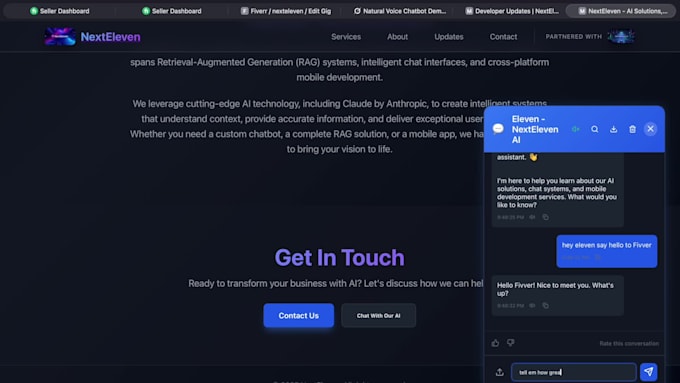Viewport: 680px width, 383px height.
Task: Select the NextEleven - AI Solutions tab
Action: pyautogui.click(x=621, y=11)
